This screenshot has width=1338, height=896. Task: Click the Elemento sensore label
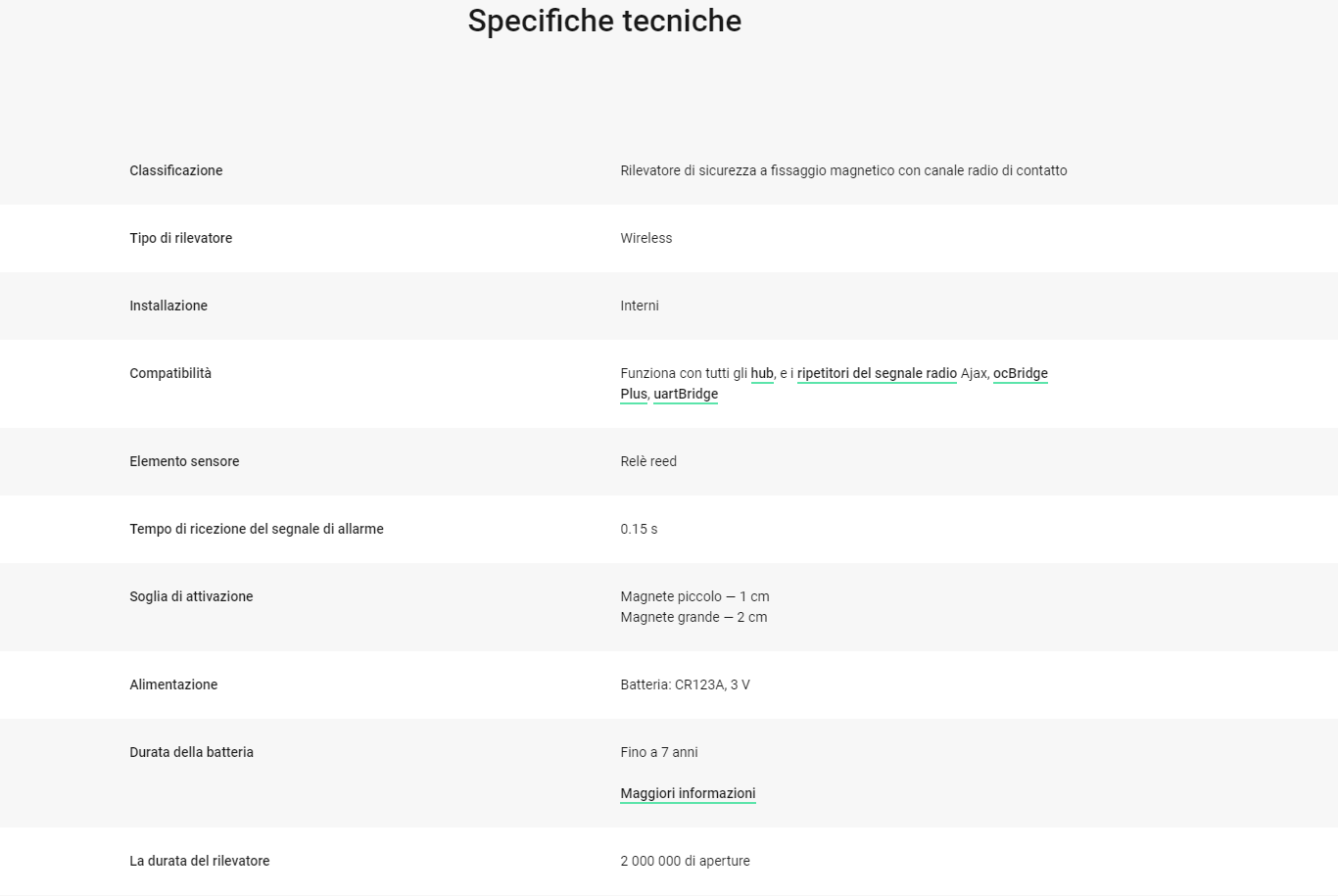pyautogui.click(x=184, y=461)
